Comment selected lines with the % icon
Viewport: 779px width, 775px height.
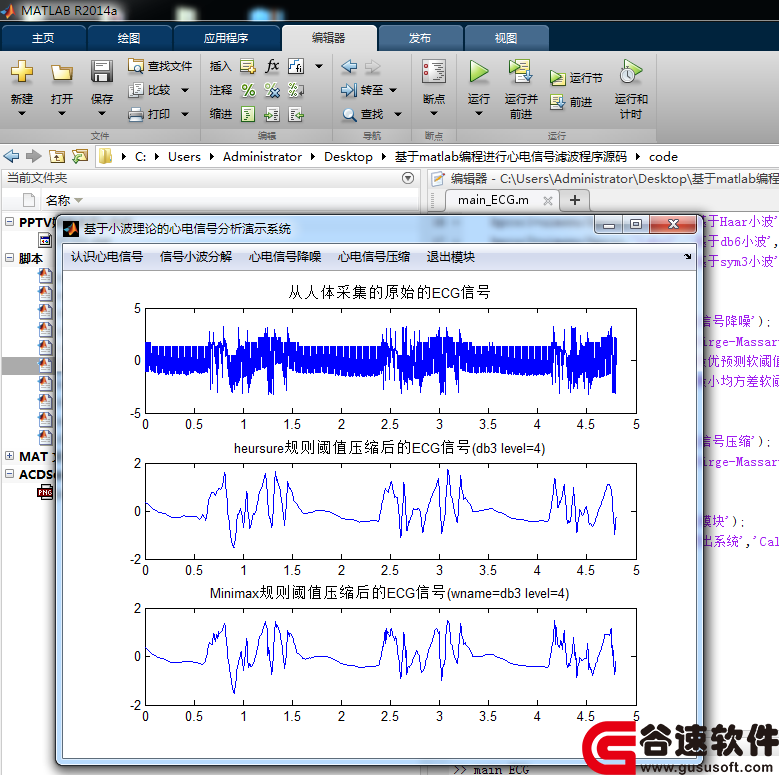(248, 90)
